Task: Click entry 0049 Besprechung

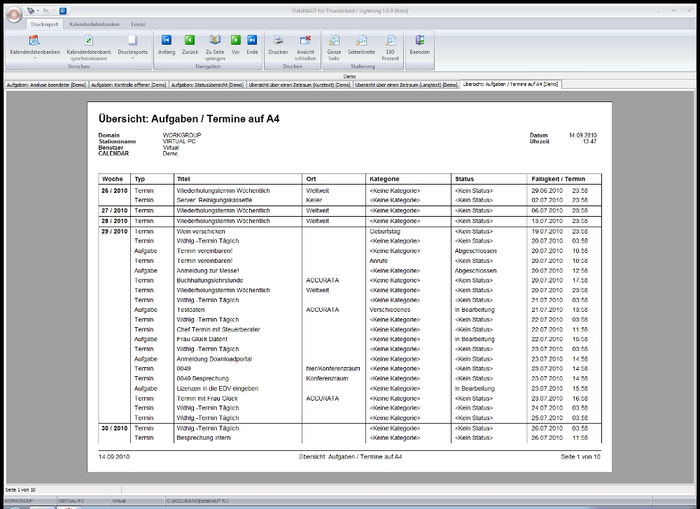Action: click(203, 379)
